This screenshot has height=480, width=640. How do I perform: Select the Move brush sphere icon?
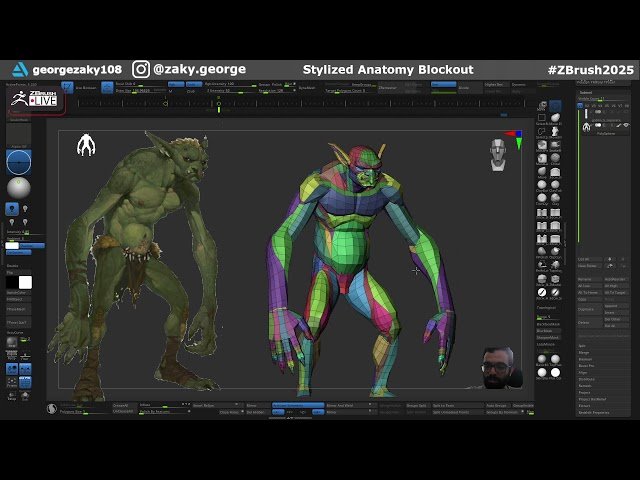[x=542, y=172]
